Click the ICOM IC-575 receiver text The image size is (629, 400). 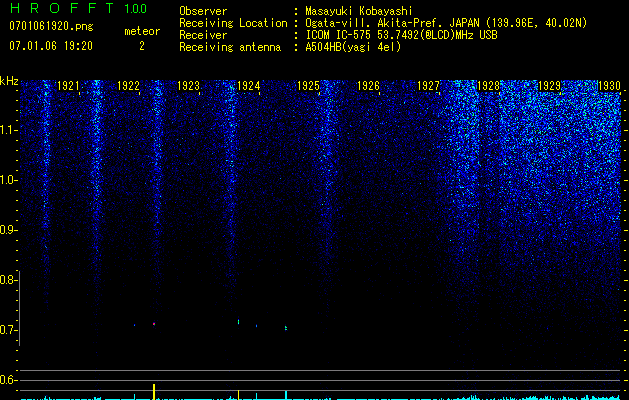[401, 35]
